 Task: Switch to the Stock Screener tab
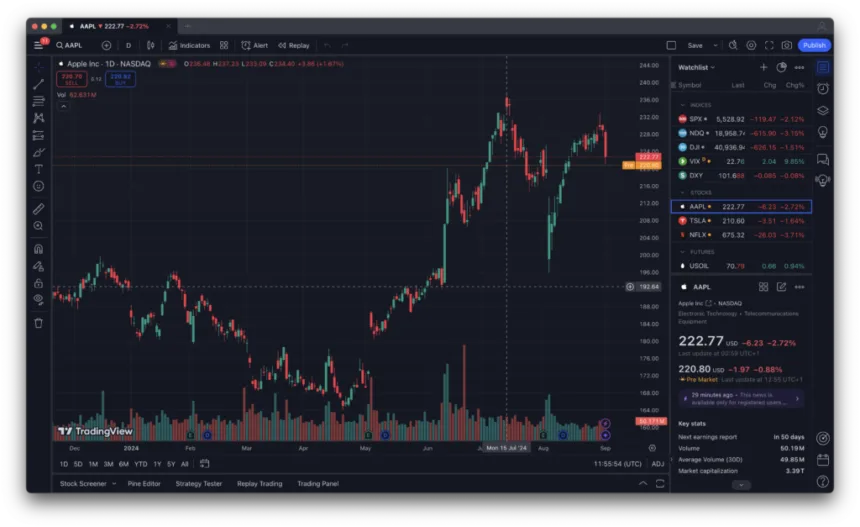coord(83,483)
